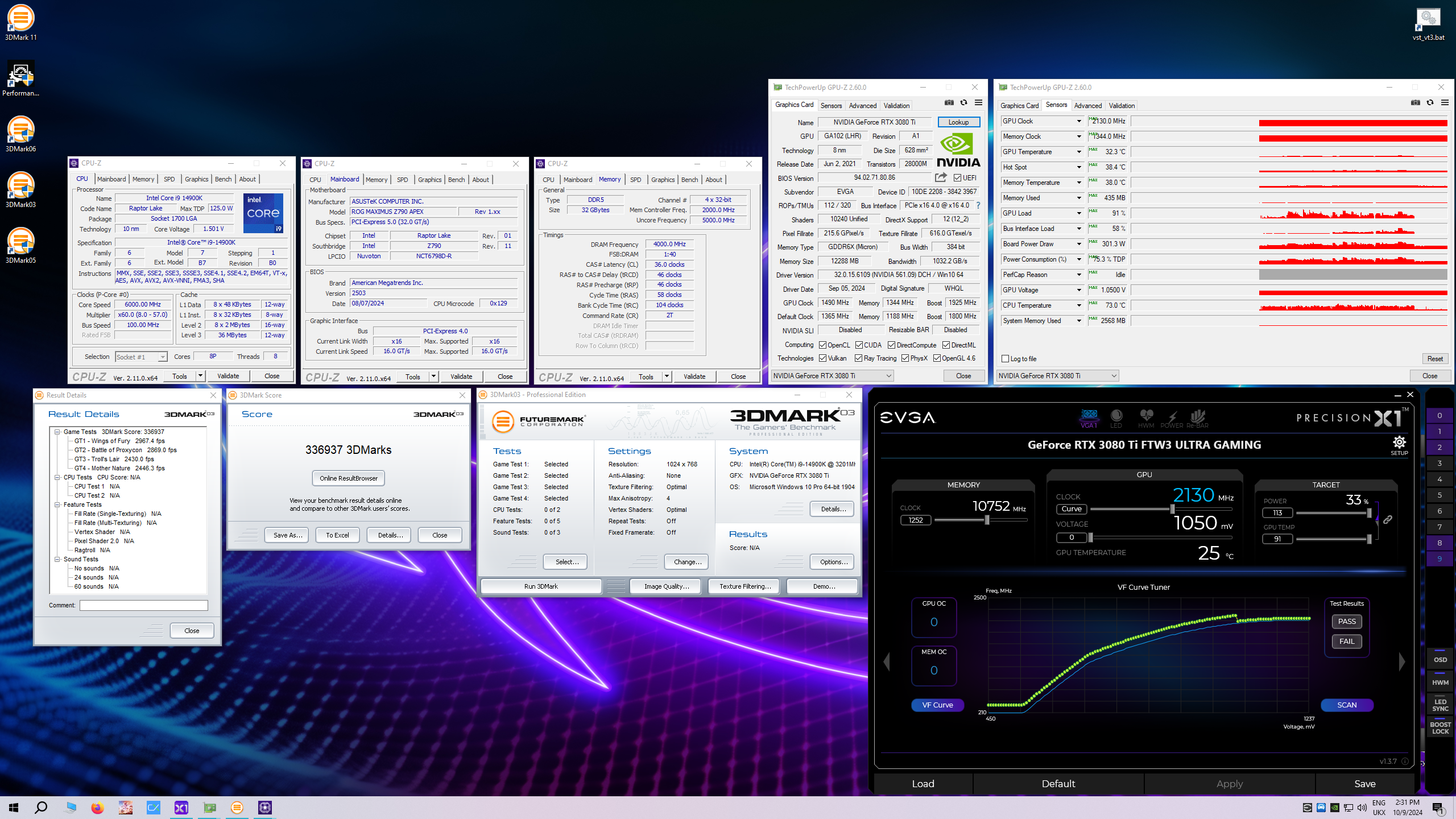Open Firefox from the taskbar
Viewport: 1456px width, 819px height.
coord(97,808)
